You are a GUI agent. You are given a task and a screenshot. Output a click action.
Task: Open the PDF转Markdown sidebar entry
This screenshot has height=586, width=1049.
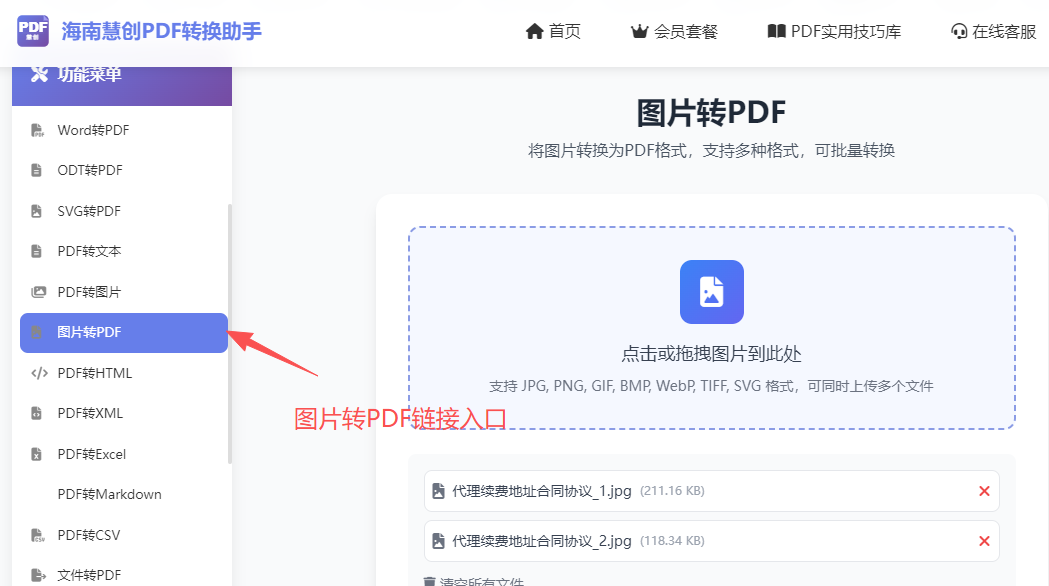click(x=124, y=494)
